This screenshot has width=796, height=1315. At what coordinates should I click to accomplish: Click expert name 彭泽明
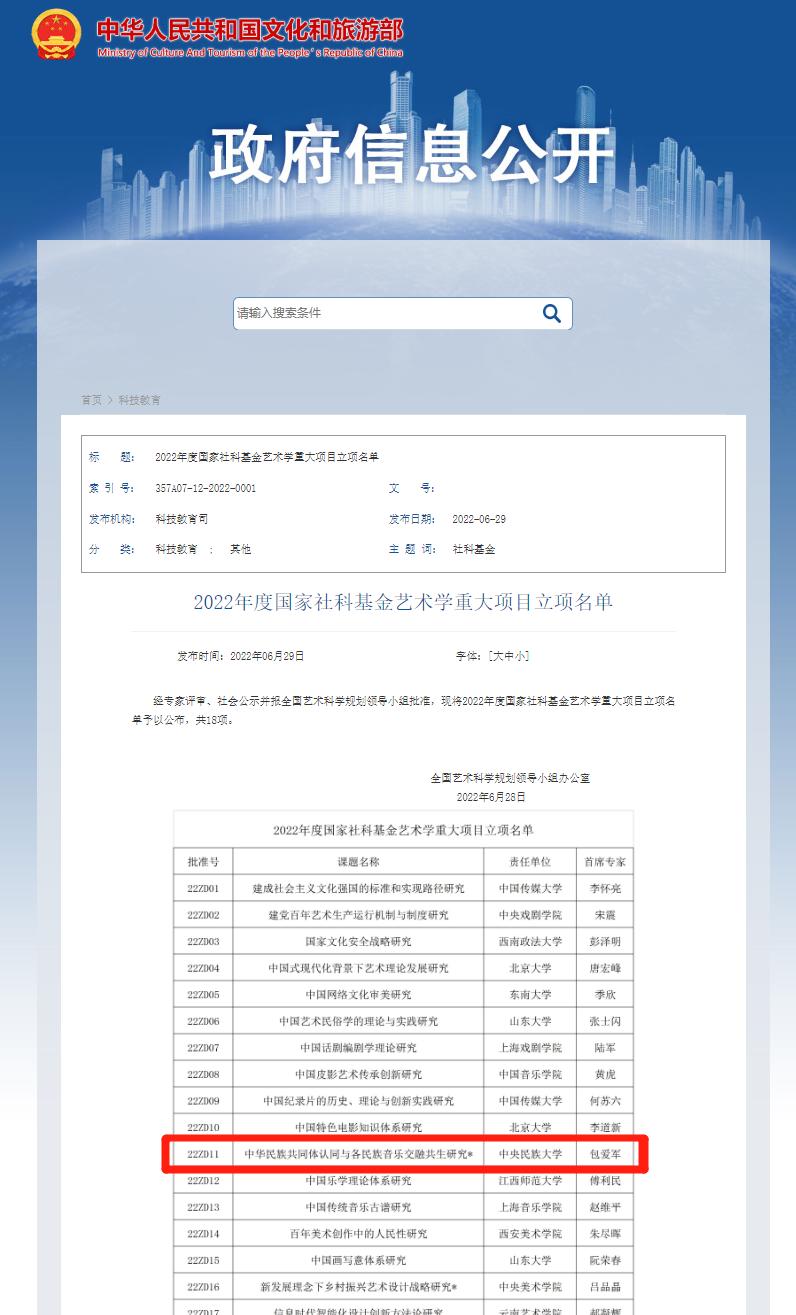tap(605, 941)
